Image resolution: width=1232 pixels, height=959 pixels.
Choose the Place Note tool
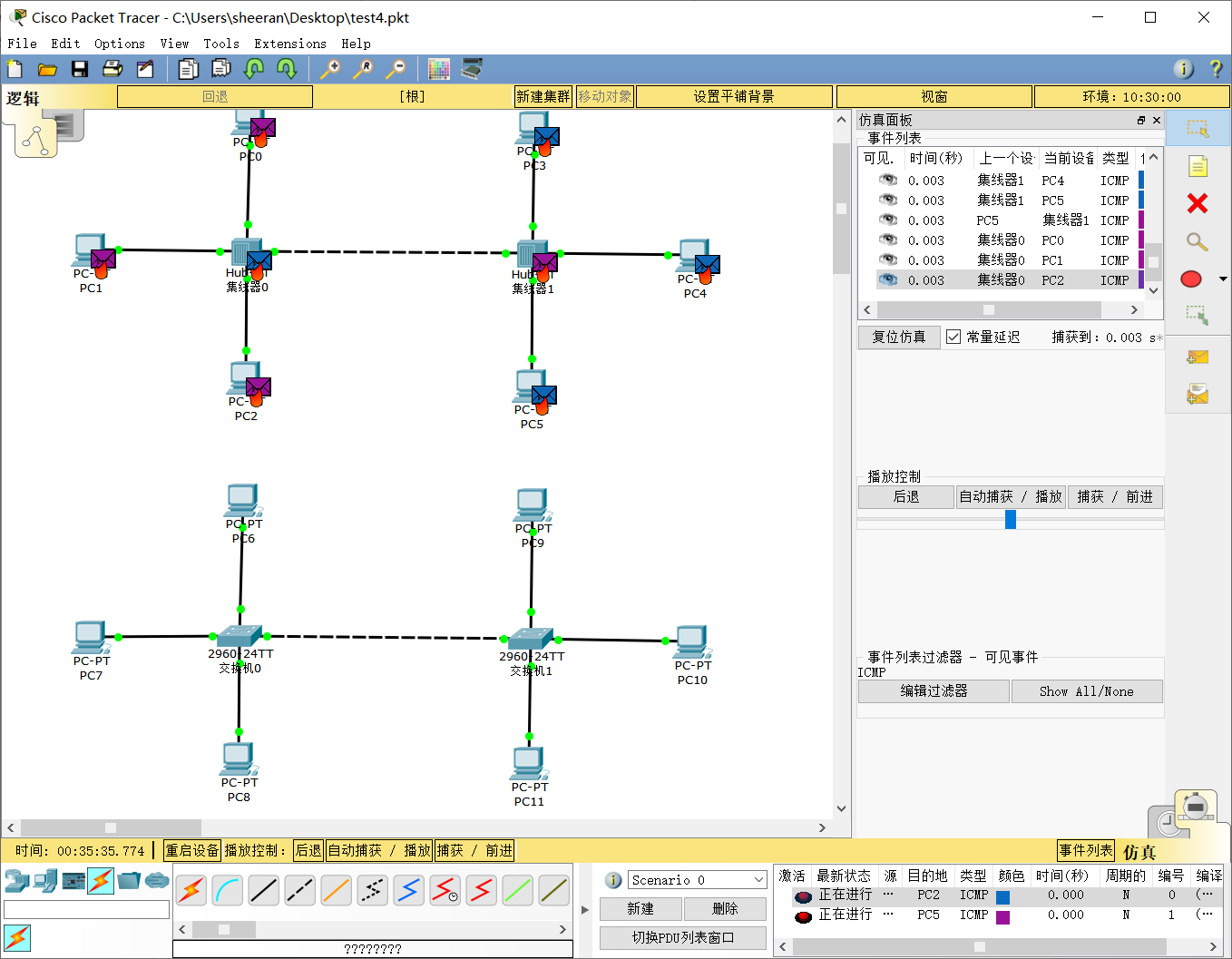(x=1198, y=166)
